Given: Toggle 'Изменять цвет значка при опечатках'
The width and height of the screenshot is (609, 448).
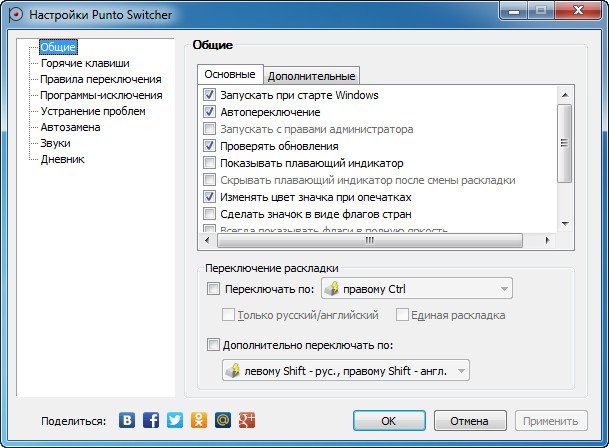Looking at the screenshot, I should [209, 197].
